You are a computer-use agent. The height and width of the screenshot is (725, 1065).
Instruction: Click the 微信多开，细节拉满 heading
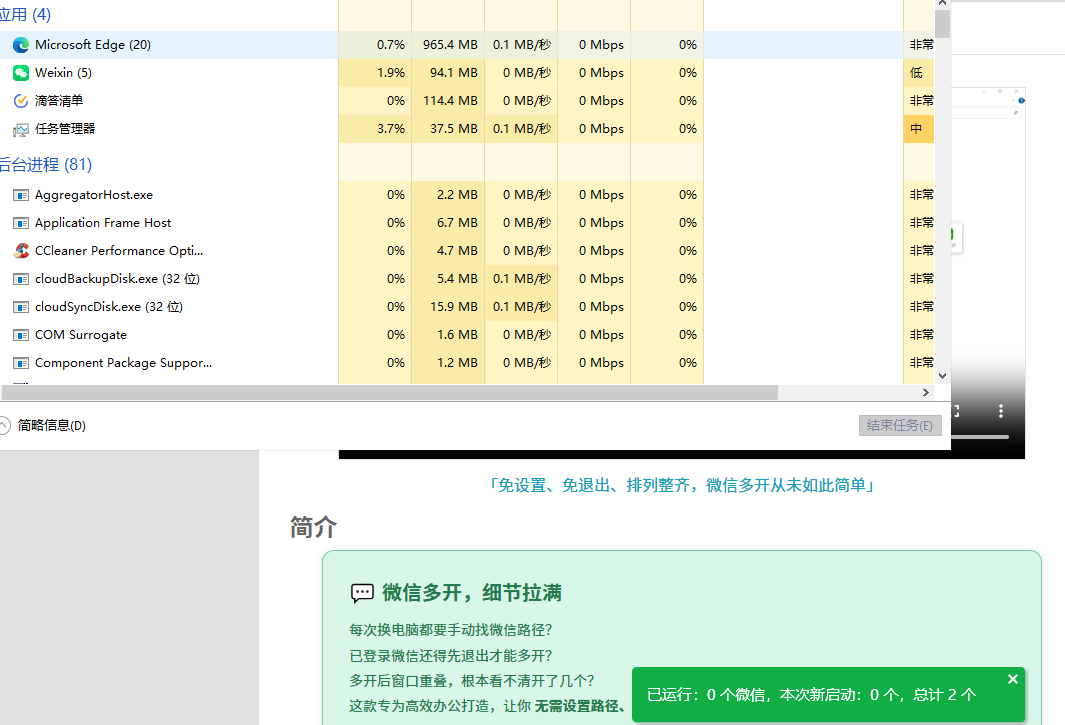(x=471, y=593)
